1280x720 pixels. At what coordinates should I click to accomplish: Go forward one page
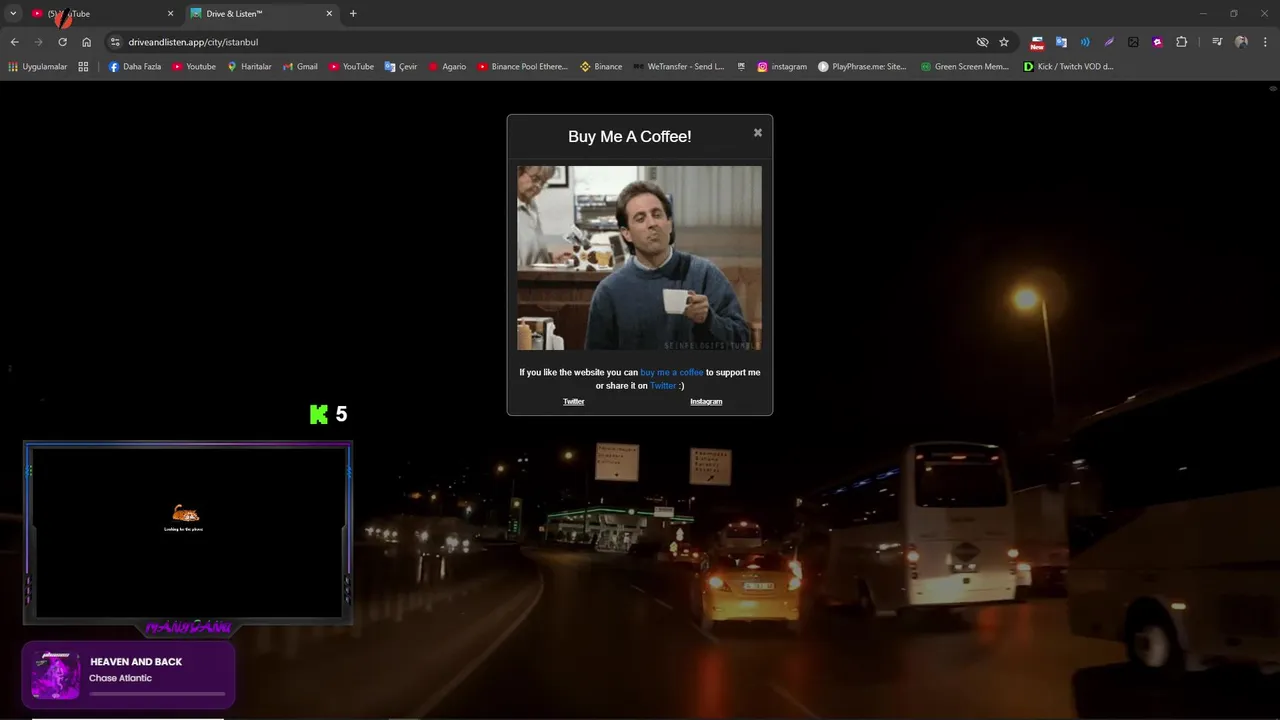(38, 42)
